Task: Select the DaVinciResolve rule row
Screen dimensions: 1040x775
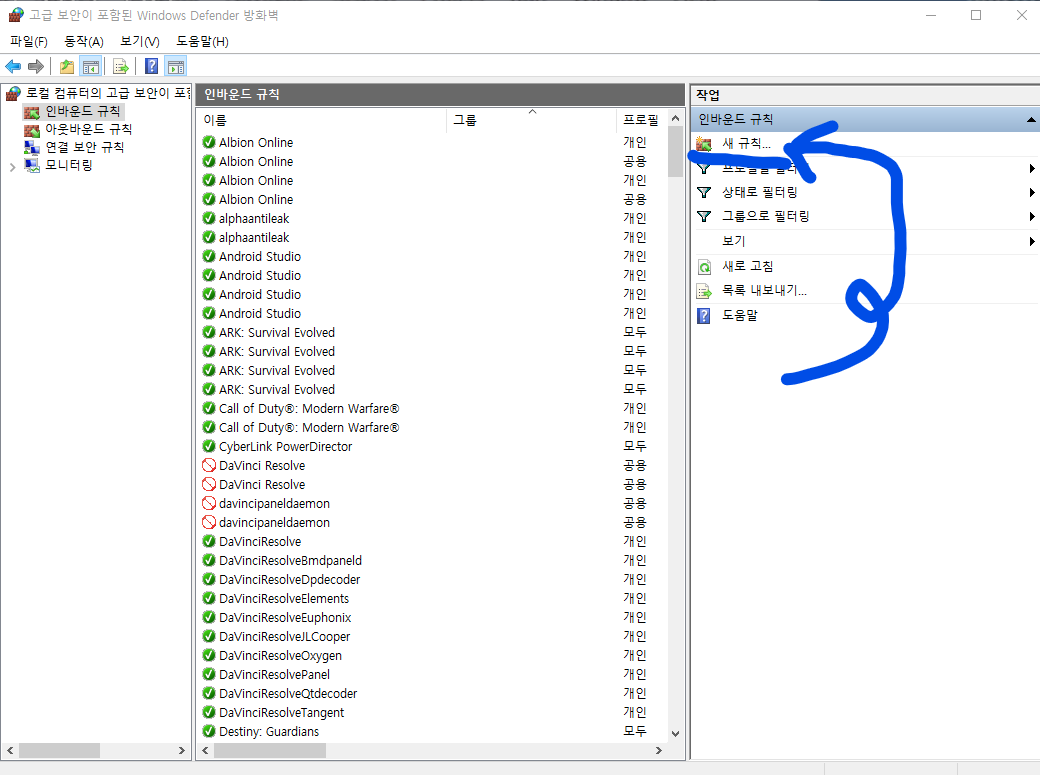Action: pyautogui.click(x=432, y=541)
